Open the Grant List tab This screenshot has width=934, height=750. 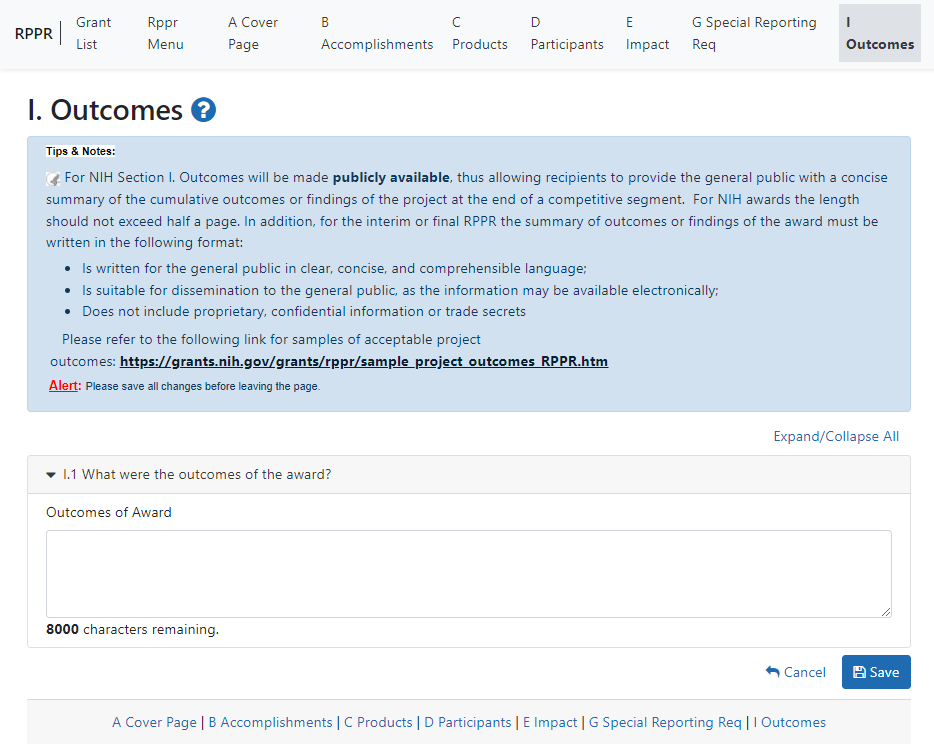[x=94, y=33]
